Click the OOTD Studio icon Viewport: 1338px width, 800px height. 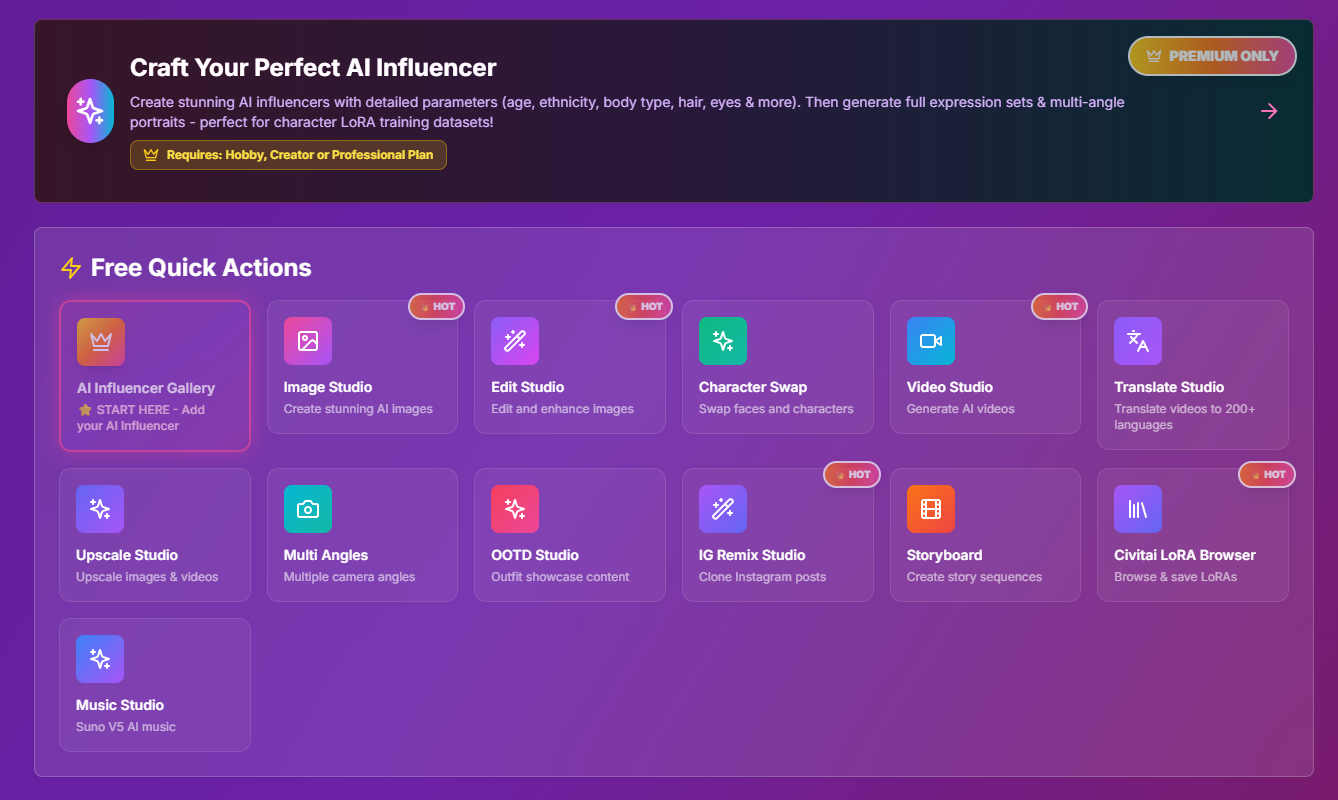[x=515, y=509]
